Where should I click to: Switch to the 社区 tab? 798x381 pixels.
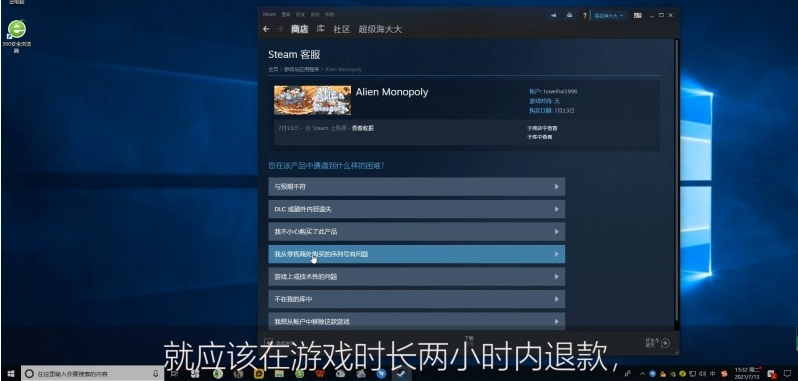tap(341, 30)
